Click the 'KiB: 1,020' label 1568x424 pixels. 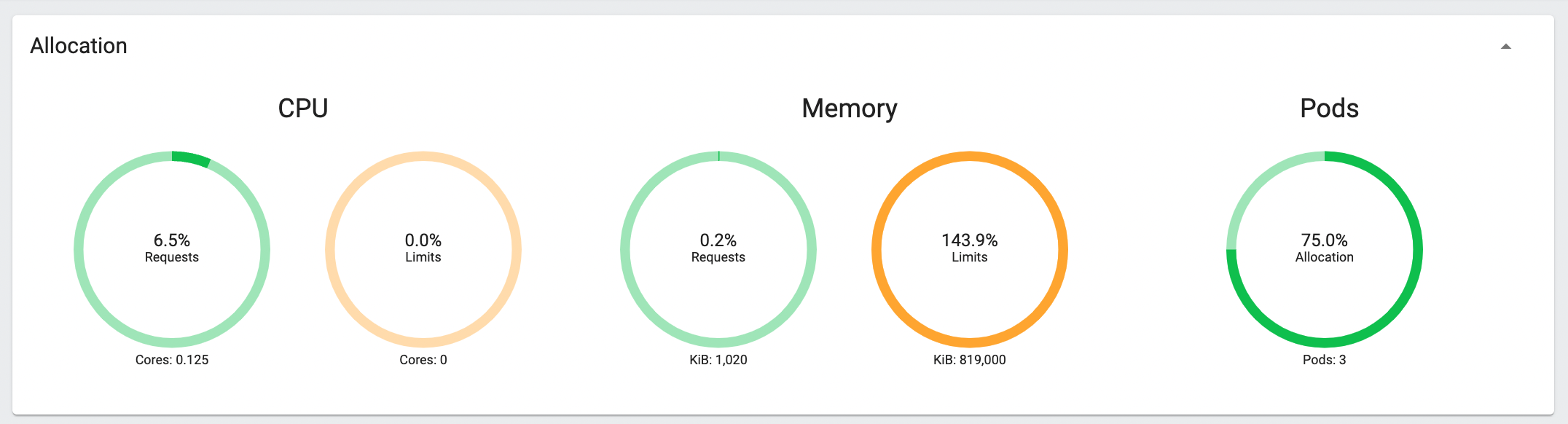coord(718,360)
